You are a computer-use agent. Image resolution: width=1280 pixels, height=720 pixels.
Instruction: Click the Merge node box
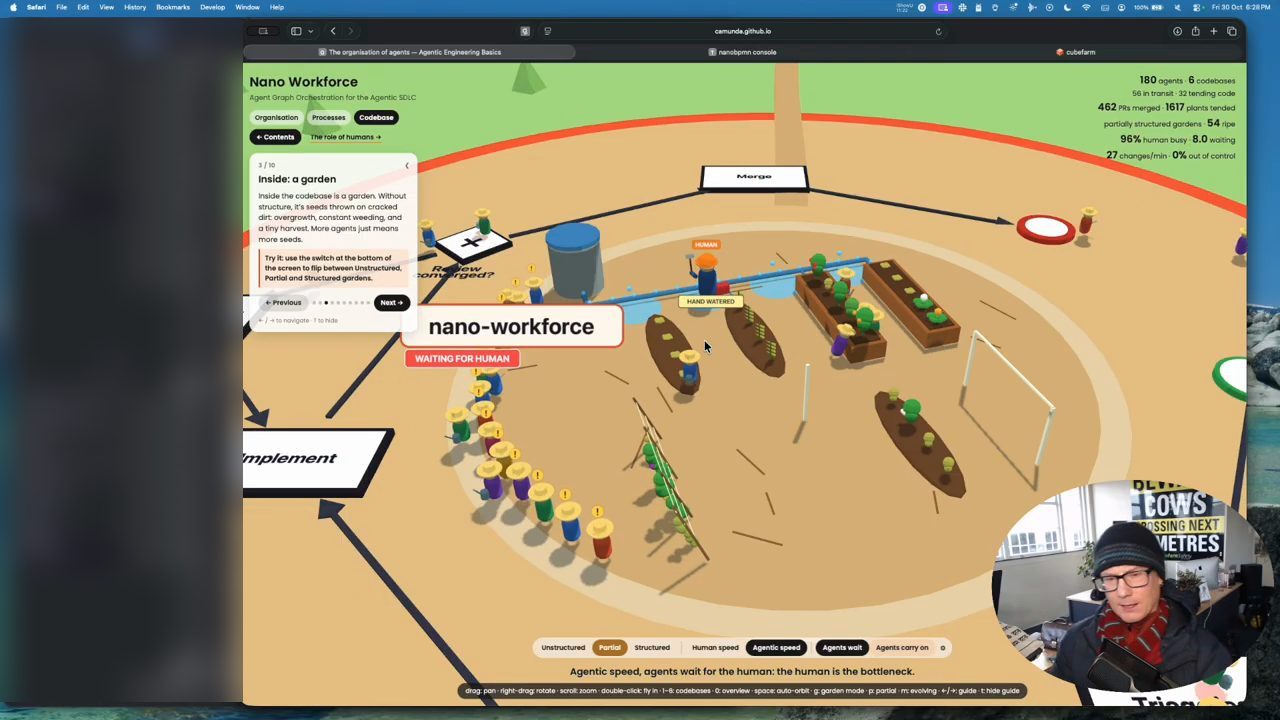(x=754, y=178)
